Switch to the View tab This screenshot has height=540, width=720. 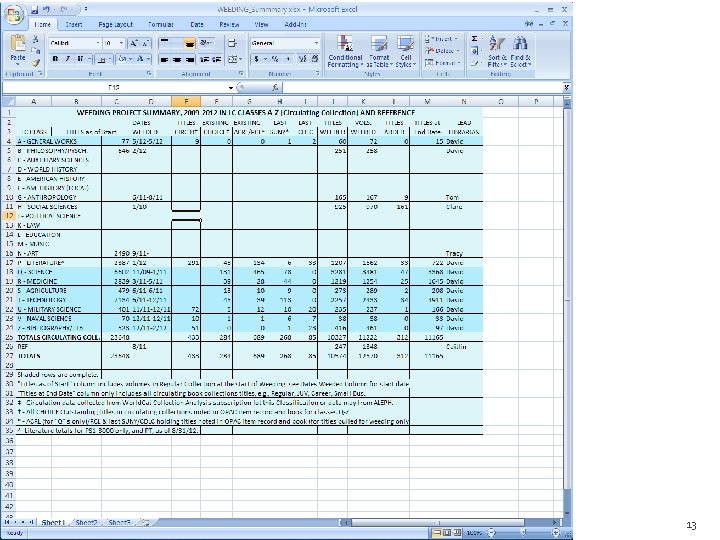coord(261,24)
